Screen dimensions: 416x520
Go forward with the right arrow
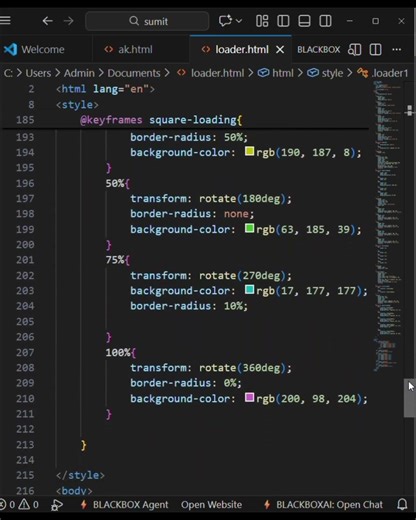coord(69,21)
